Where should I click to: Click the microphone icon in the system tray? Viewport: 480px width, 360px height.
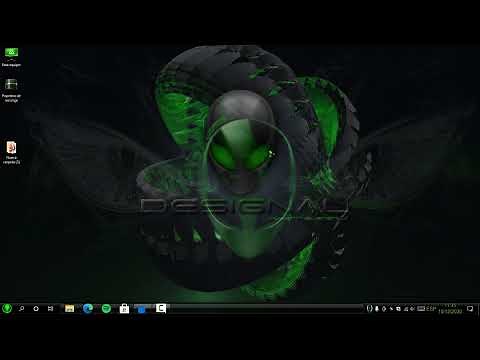(377, 309)
